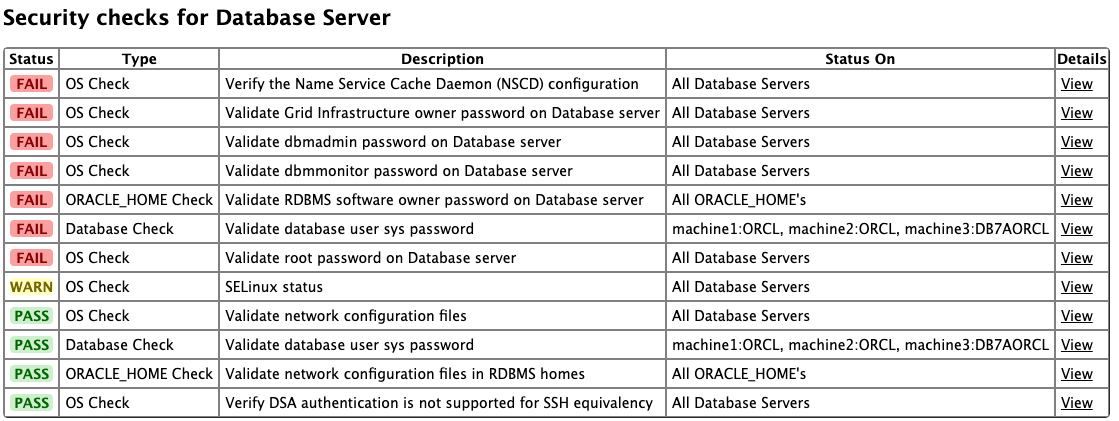The height and width of the screenshot is (421, 1119).
Task: View details of failed sys password check
Action: (1076, 229)
